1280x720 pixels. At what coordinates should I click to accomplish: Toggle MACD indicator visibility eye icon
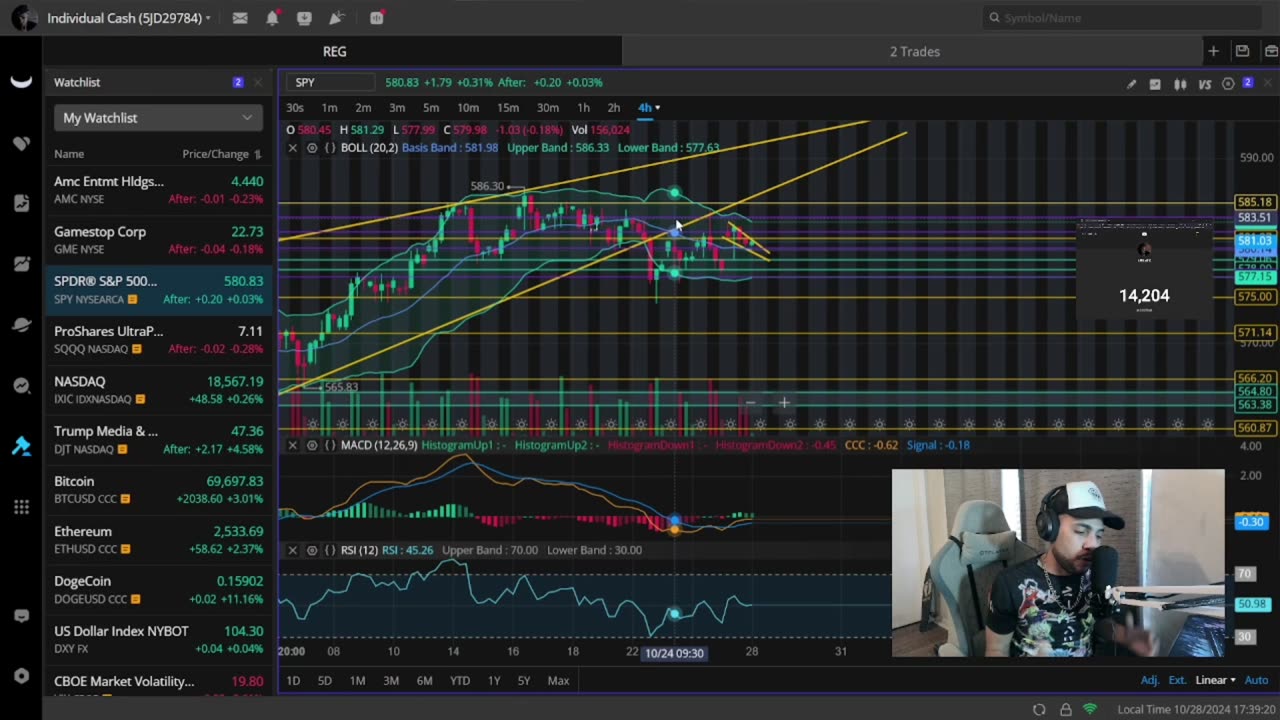coord(312,445)
